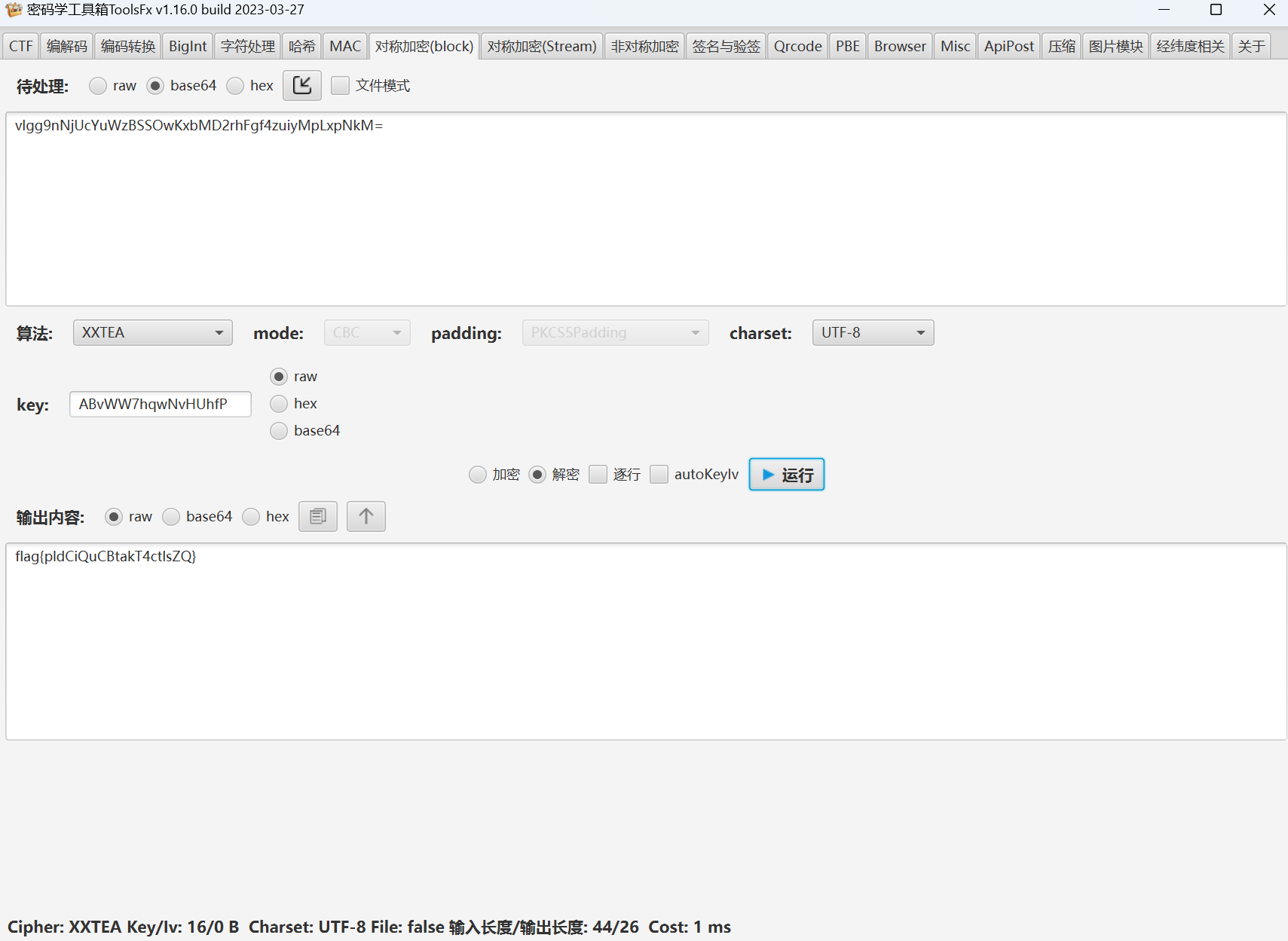Click the flag output text area

coord(646,641)
